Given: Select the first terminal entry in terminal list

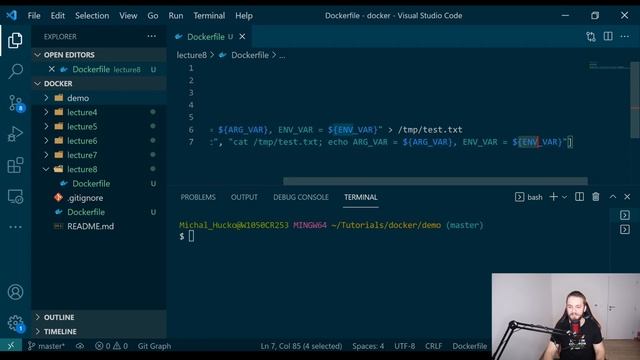Looking at the screenshot, I should point(624,215).
